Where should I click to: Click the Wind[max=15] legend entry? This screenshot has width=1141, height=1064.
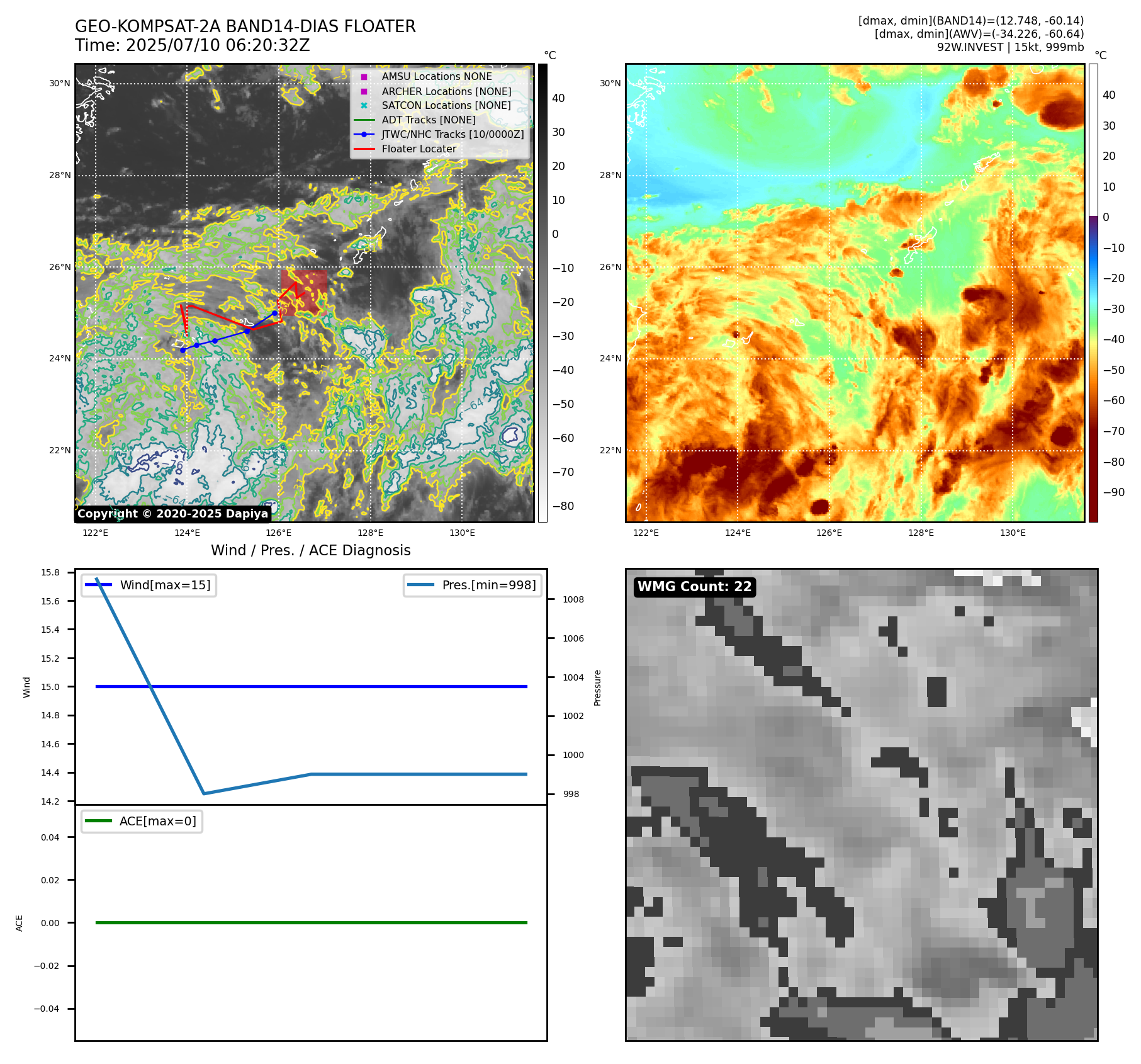149,585
